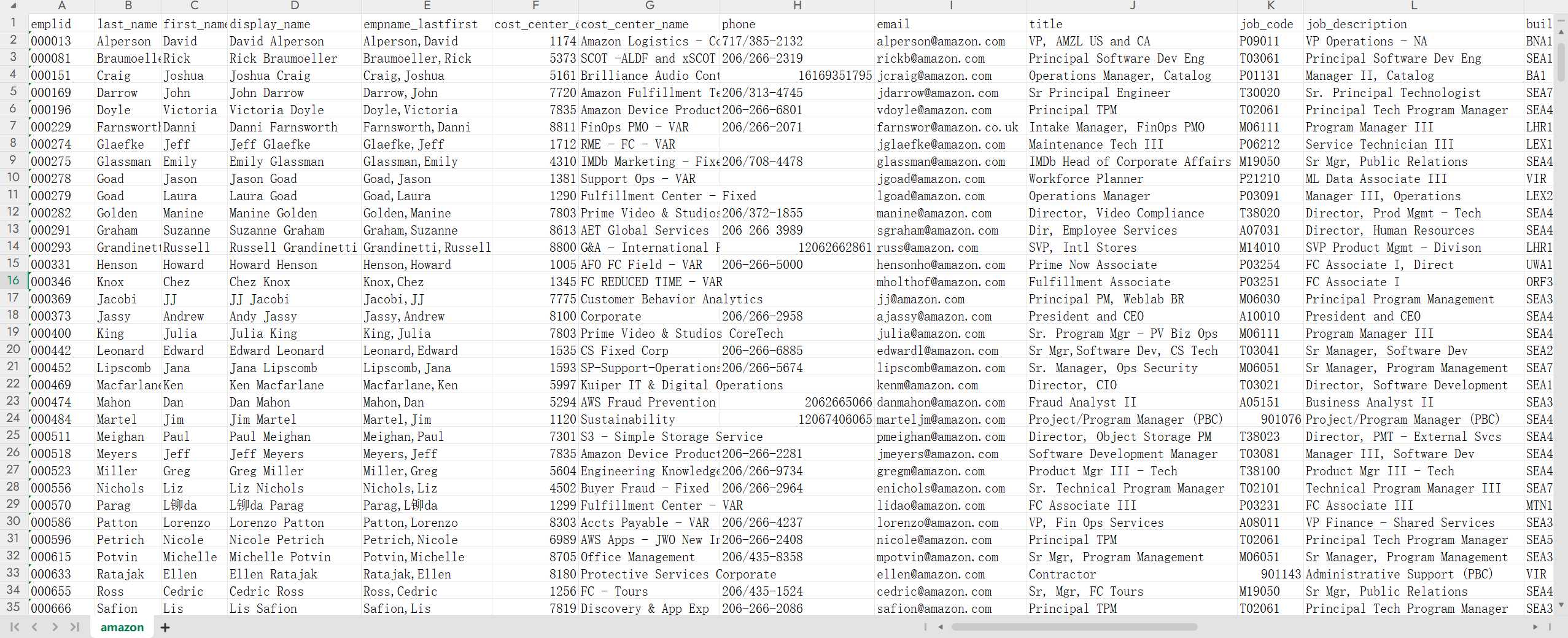Select email farnswor@amazon.co.uk
This screenshot has width=1568, height=638.
click(950, 127)
